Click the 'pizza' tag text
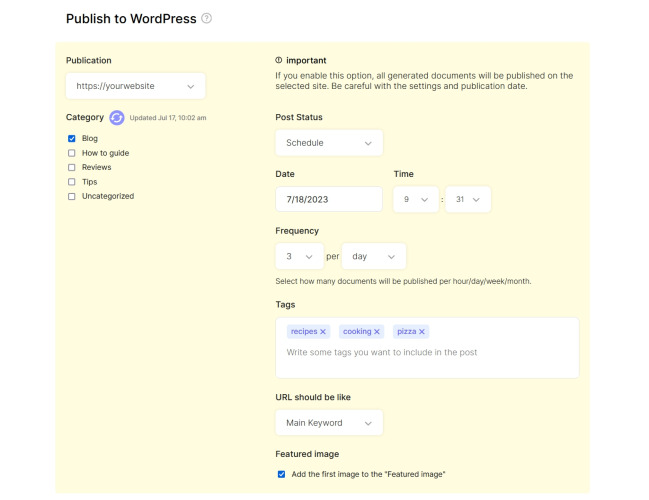Viewport: 649px width, 500px height. [x=406, y=332]
